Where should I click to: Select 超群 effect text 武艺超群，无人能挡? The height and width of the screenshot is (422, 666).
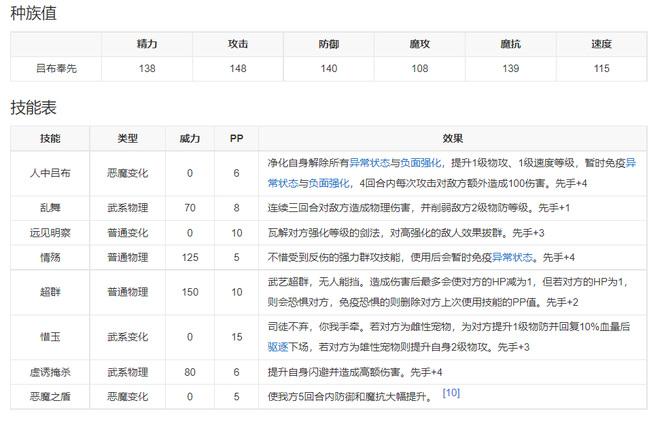click(313, 281)
